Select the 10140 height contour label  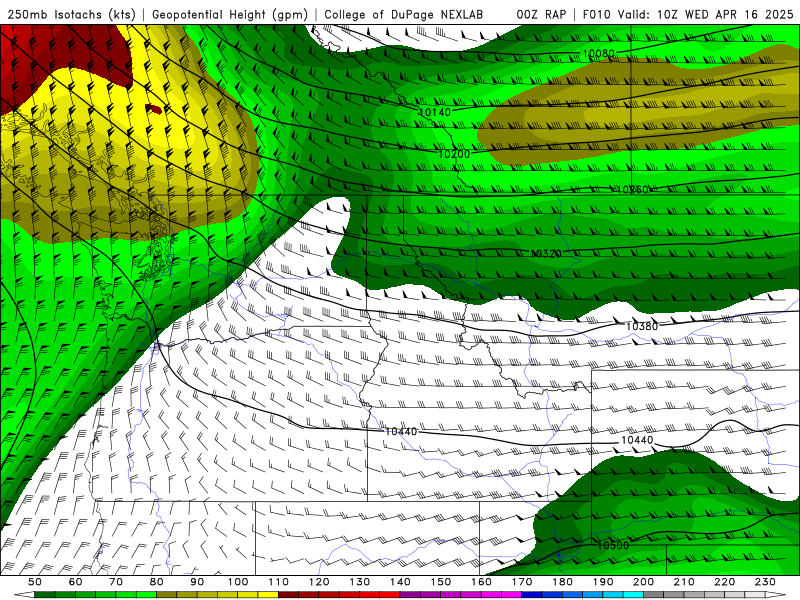(x=435, y=112)
